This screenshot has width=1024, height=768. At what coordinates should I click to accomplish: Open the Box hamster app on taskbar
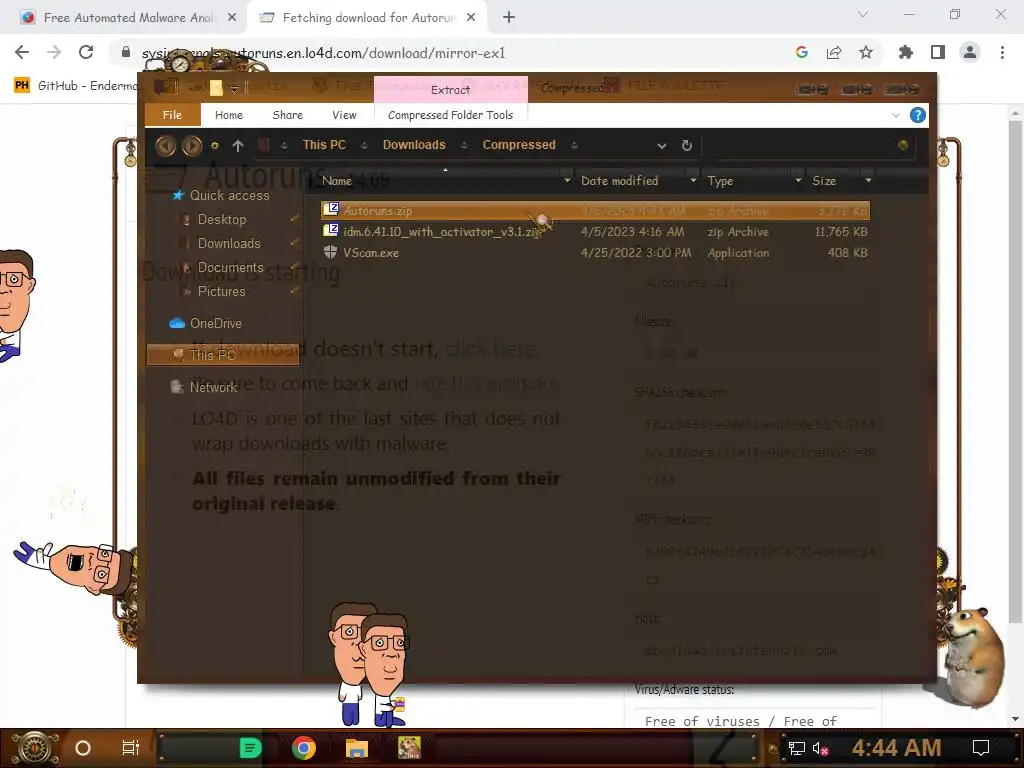(409, 748)
